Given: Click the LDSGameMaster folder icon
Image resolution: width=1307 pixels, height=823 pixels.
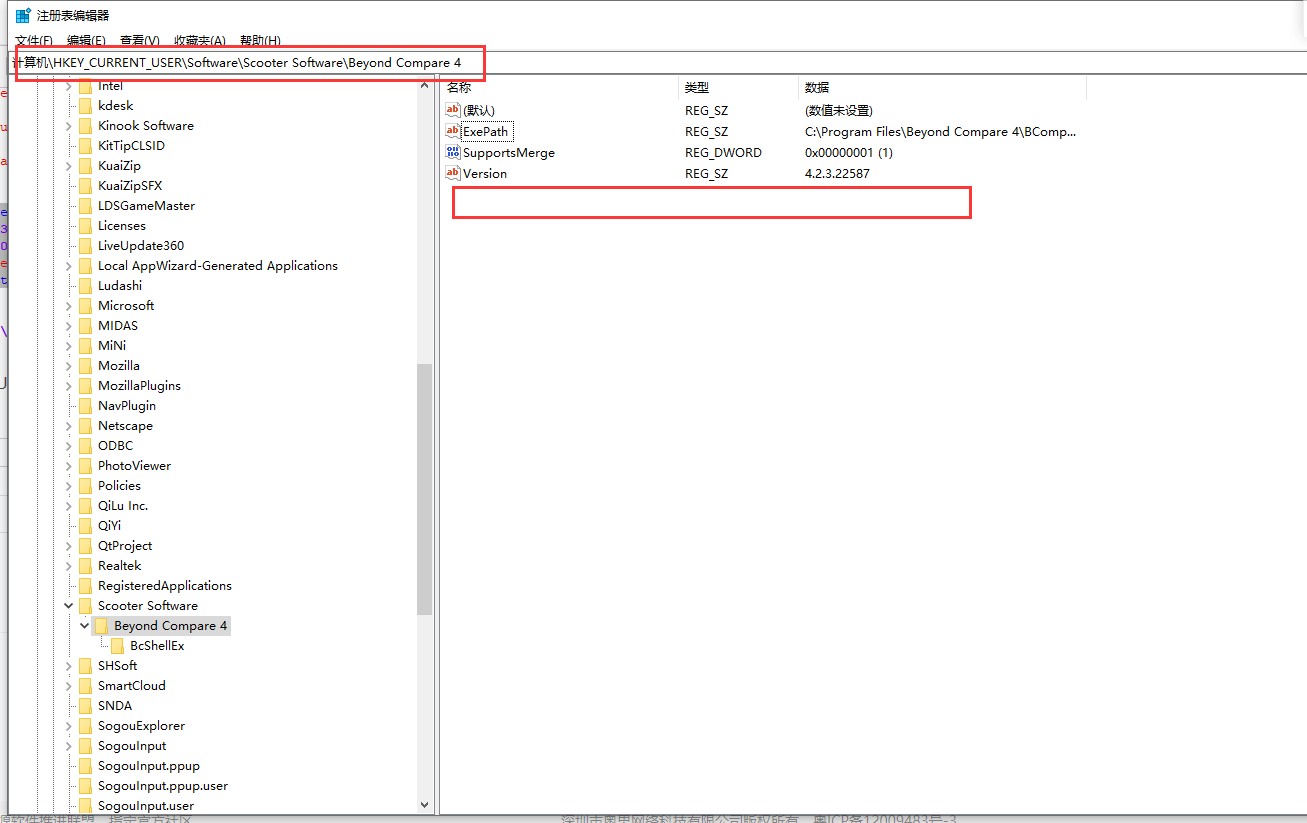Looking at the screenshot, I should (x=85, y=206).
